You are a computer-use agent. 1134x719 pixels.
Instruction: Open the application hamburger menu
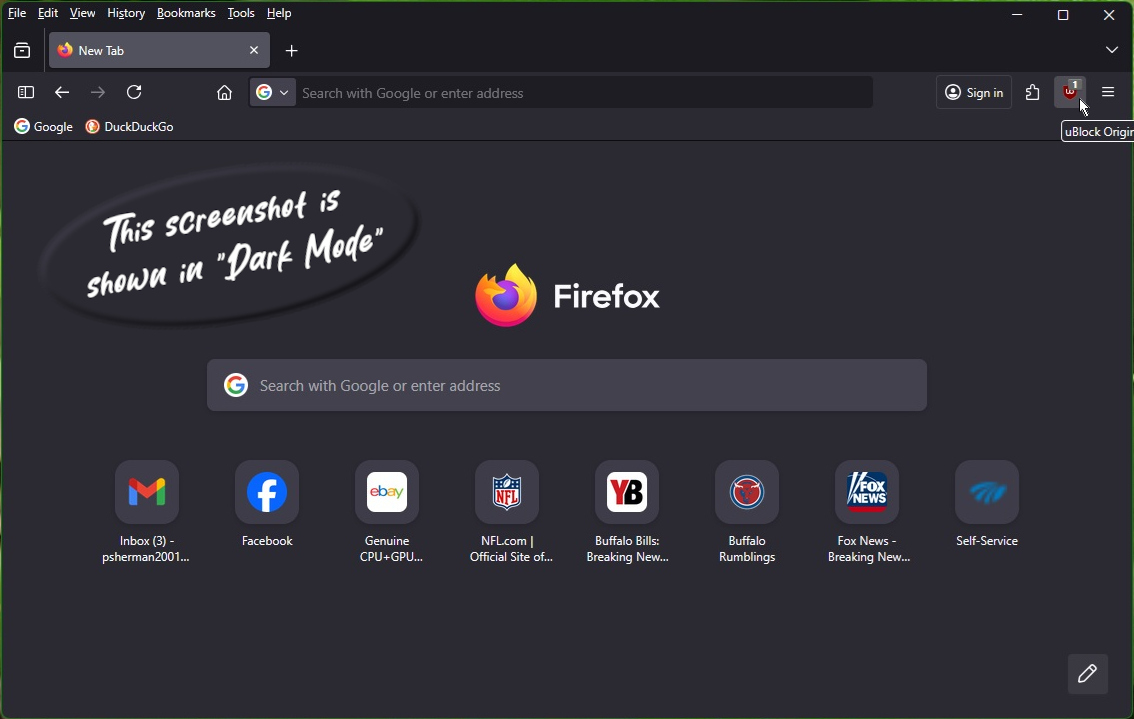click(1109, 93)
